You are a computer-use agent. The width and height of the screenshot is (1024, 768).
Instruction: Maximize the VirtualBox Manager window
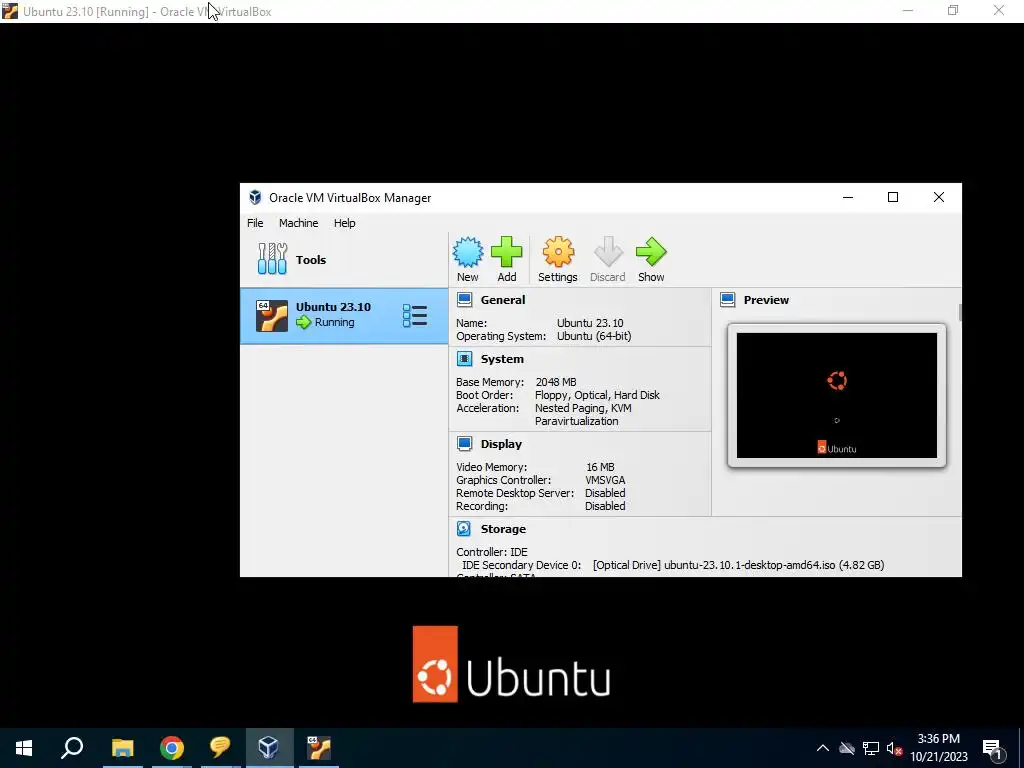(x=893, y=197)
